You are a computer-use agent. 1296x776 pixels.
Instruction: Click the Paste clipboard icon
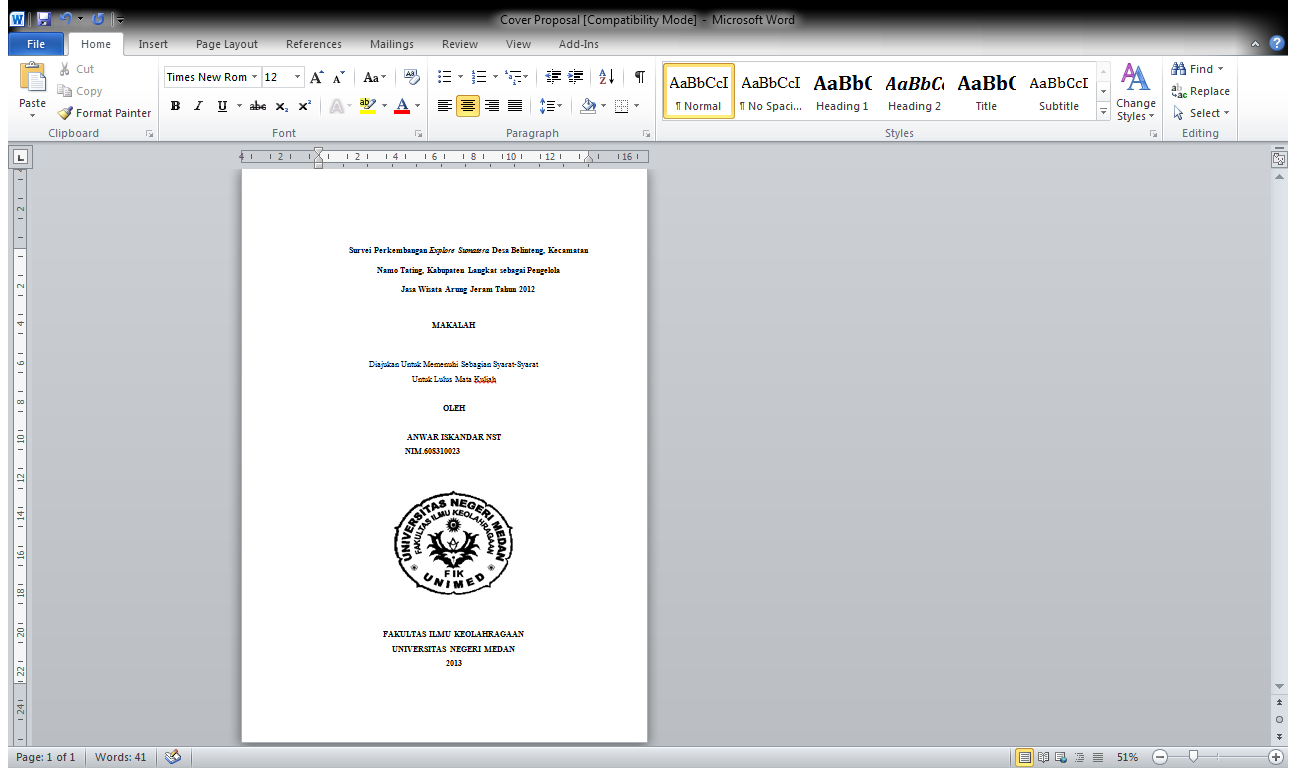click(33, 78)
